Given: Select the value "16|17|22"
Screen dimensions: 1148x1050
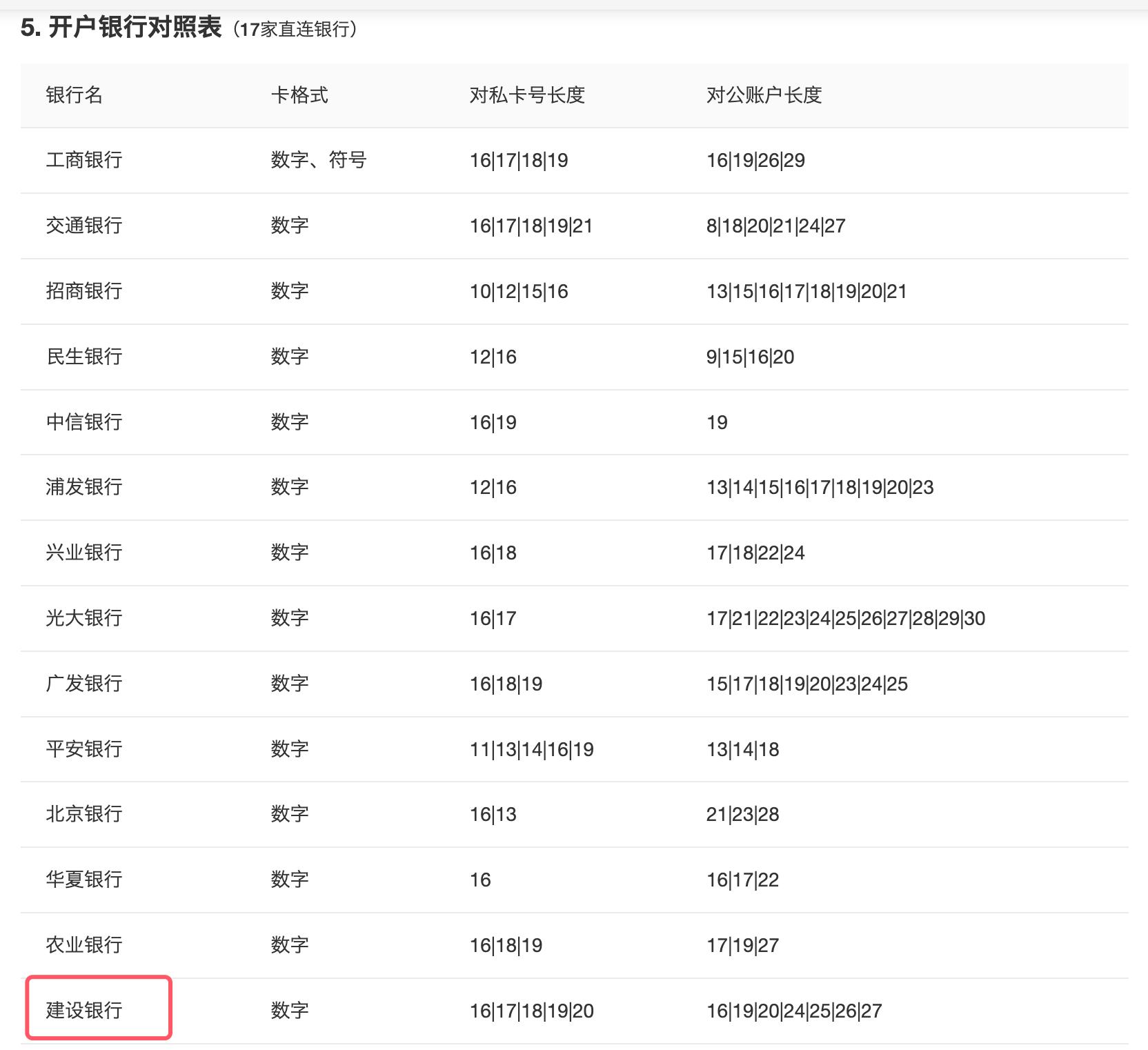Looking at the screenshot, I should click(x=743, y=880).
